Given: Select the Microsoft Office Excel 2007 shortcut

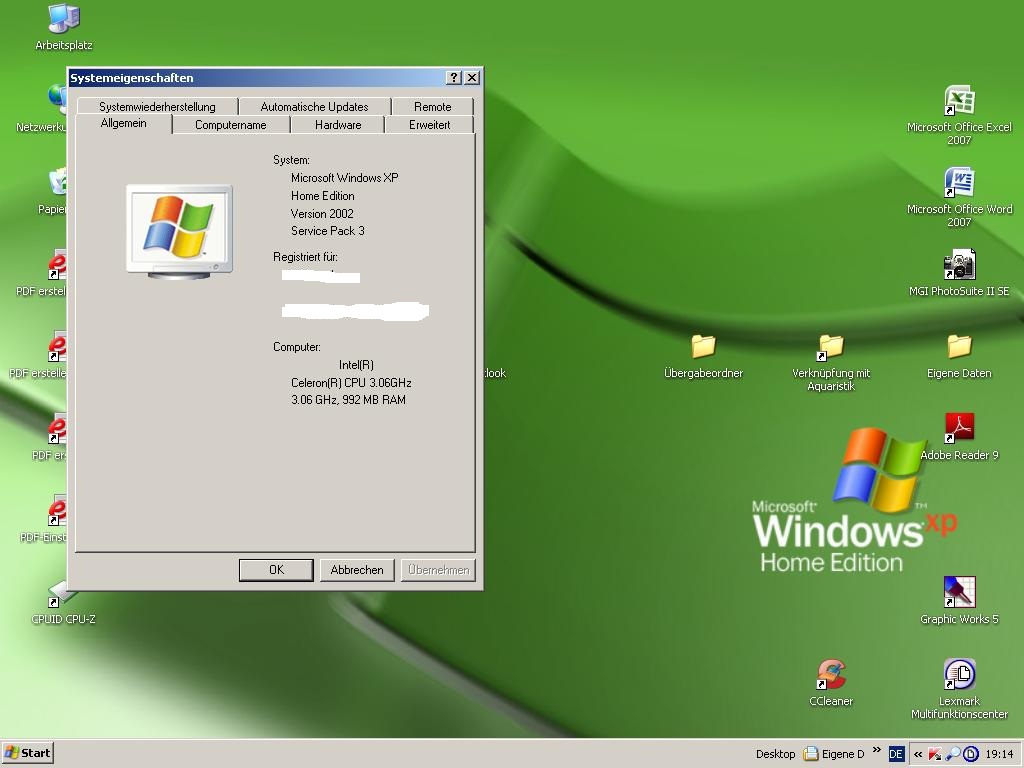Looking at the screenshot, I should tap(959, 115).
